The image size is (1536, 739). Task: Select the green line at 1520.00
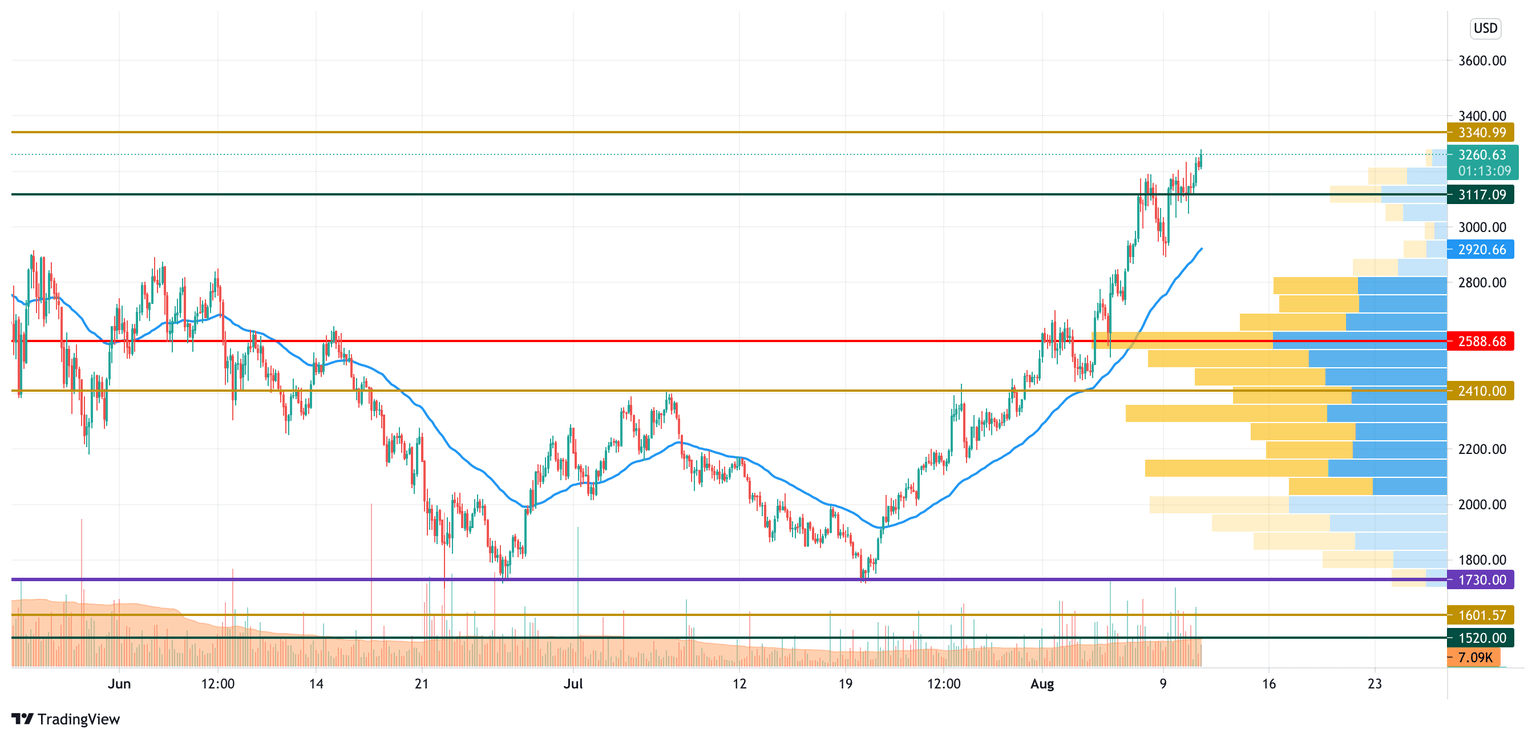point(700,637)
